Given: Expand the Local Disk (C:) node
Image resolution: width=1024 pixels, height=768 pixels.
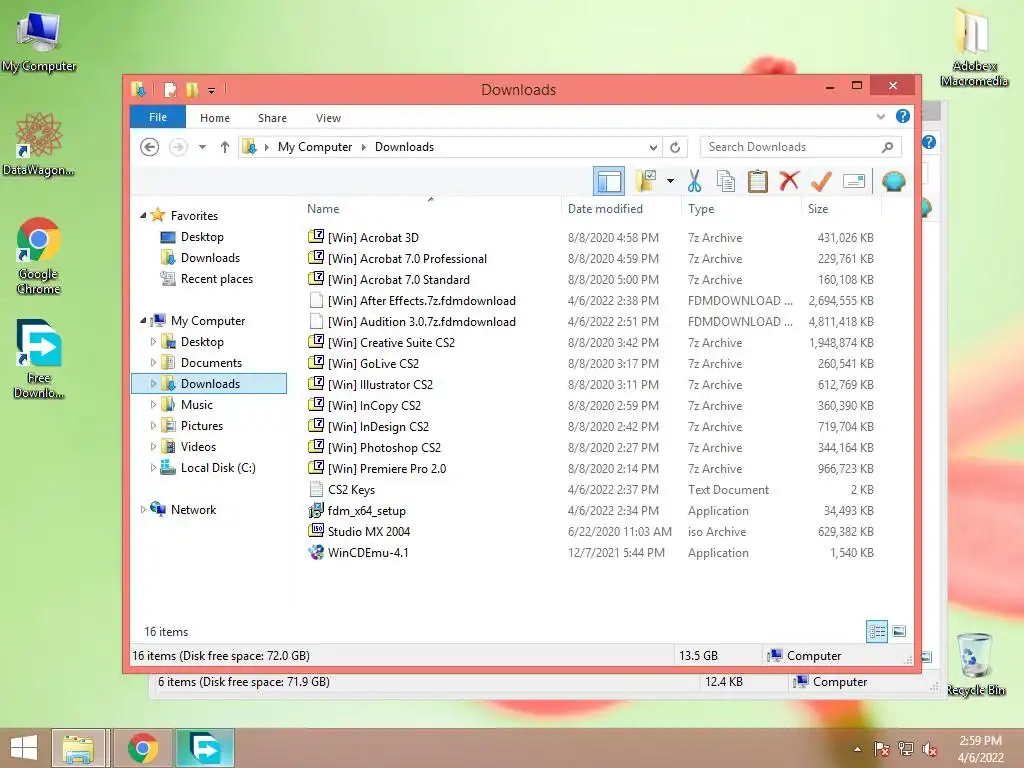Looking at the screenshot, I should [x=153, y=468].
